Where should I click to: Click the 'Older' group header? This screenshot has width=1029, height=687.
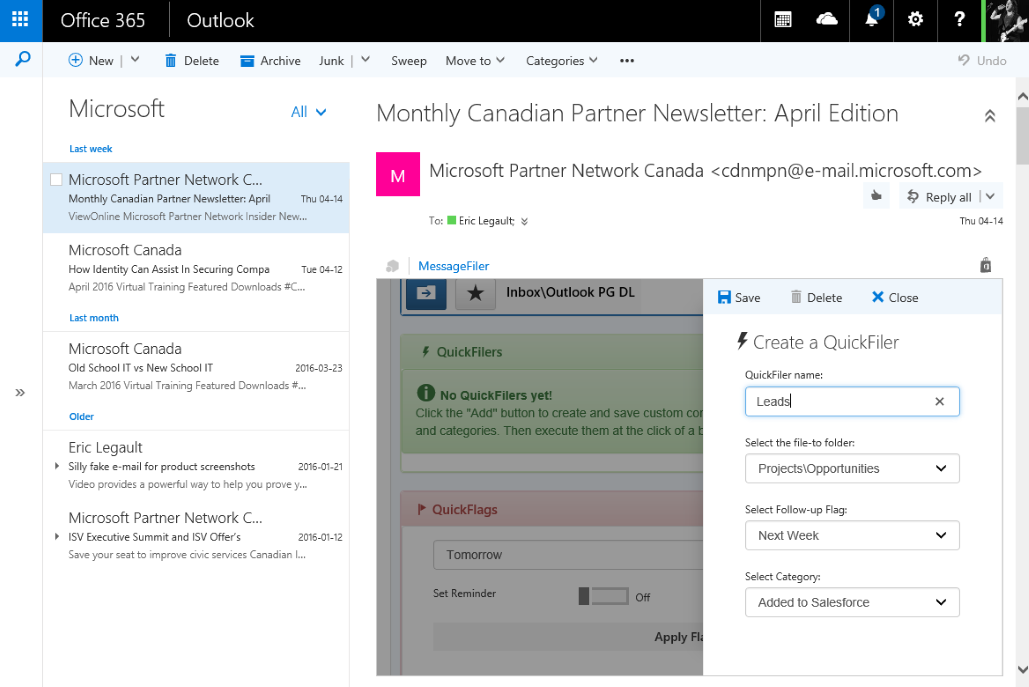pyautogui.click(x=81, y=417)
